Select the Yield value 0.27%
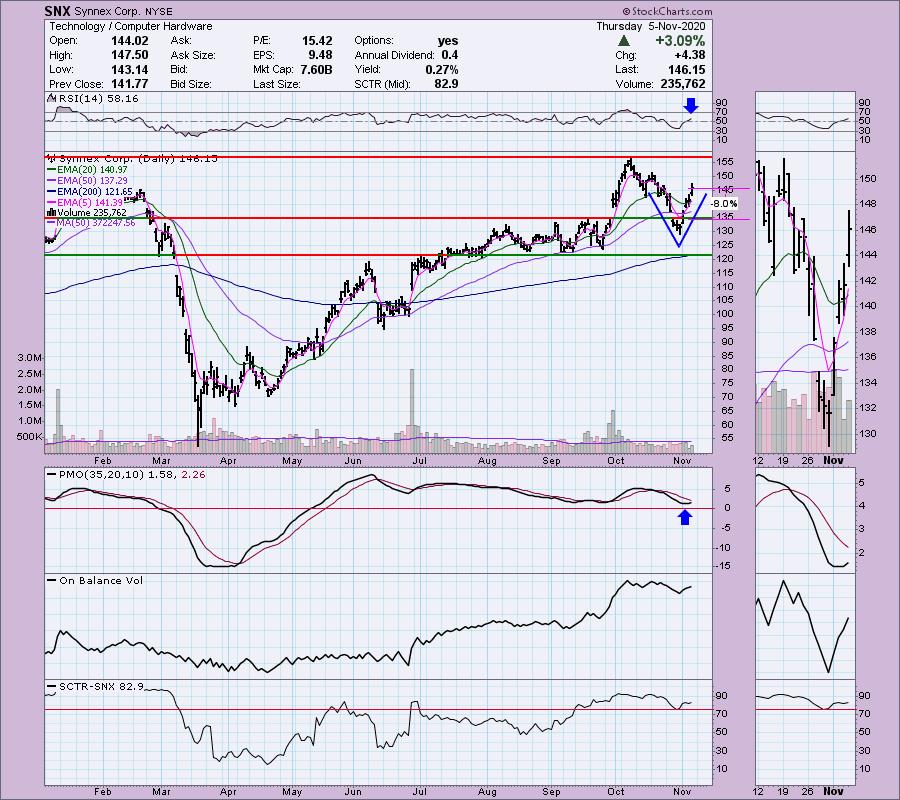Screen dimensions: 900x800 pyautogui.click(x=443, y=69)
